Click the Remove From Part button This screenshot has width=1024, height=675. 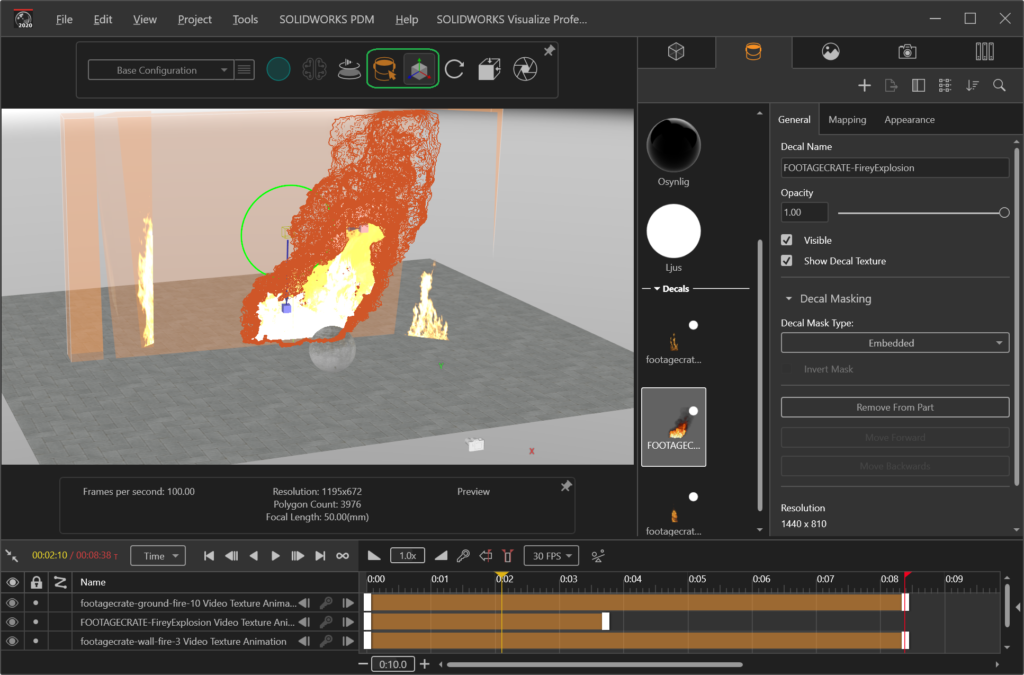894,407
